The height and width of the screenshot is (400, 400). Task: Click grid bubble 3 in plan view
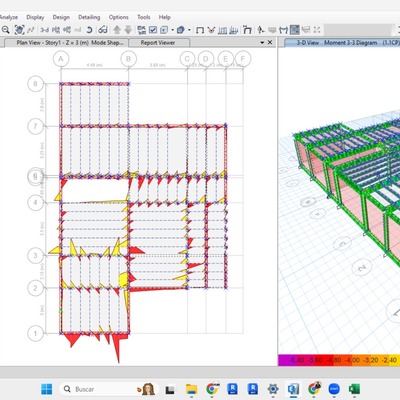[35, 256]
